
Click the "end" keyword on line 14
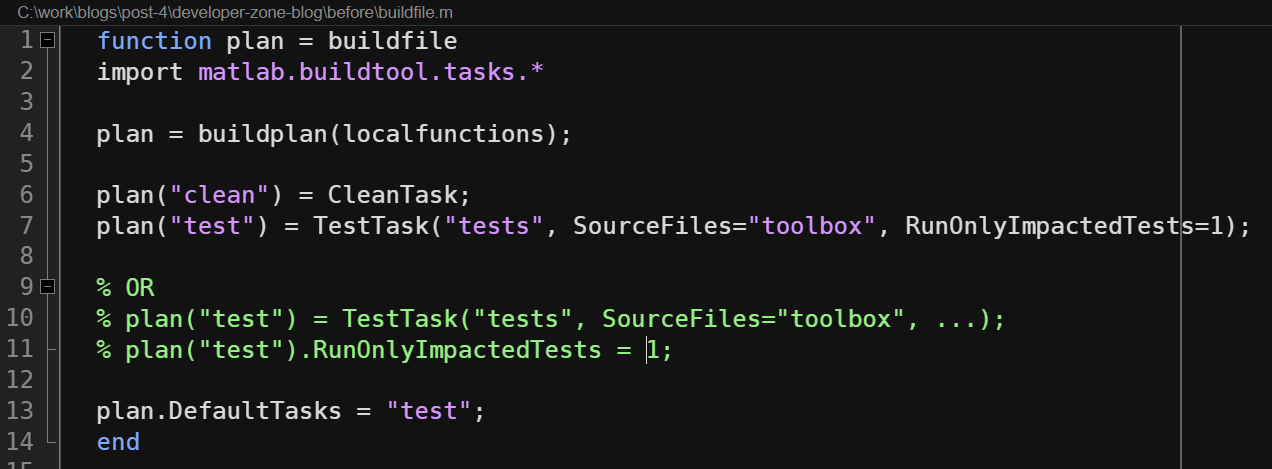(x=118, y=441)
